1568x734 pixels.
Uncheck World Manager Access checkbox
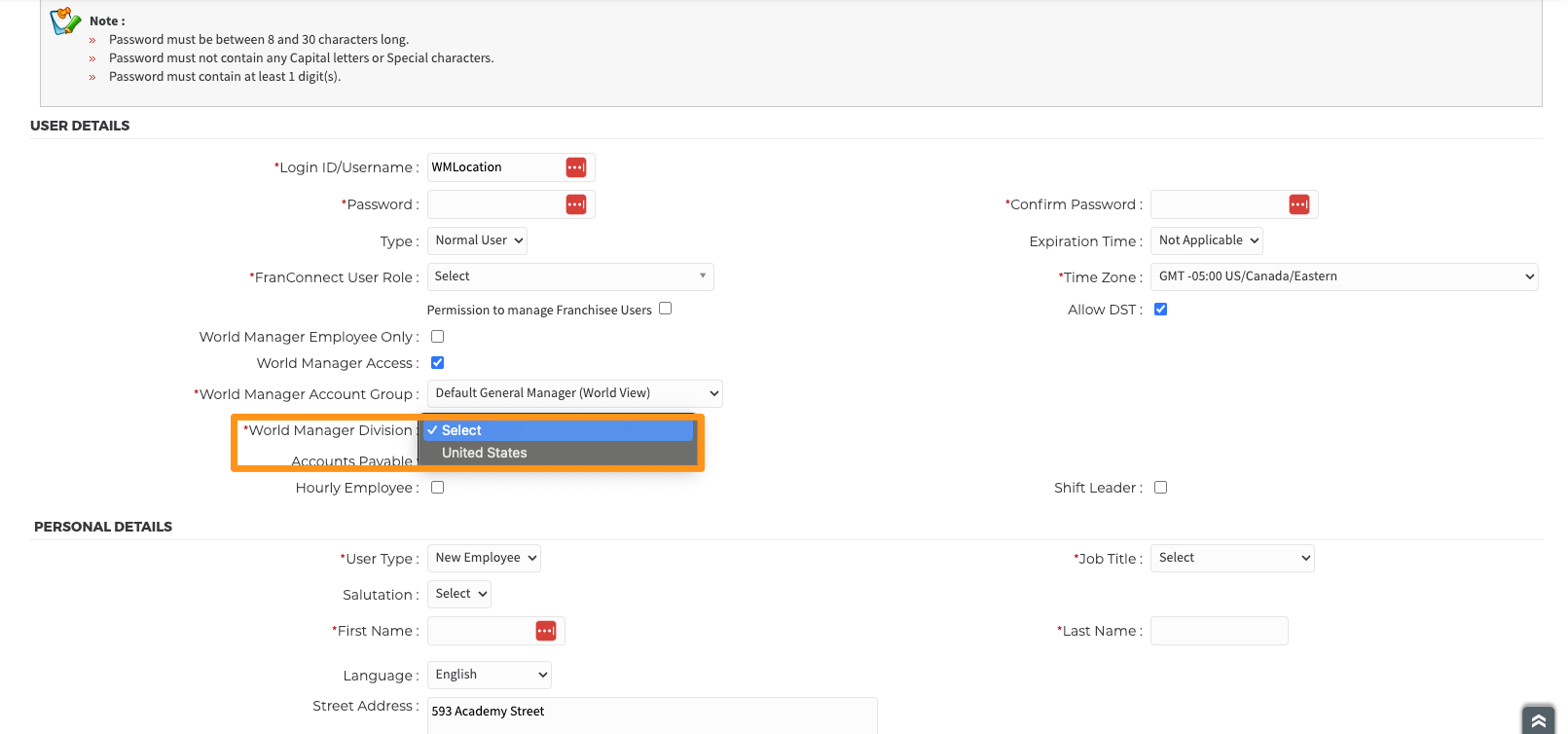click(x=438, y=363)
